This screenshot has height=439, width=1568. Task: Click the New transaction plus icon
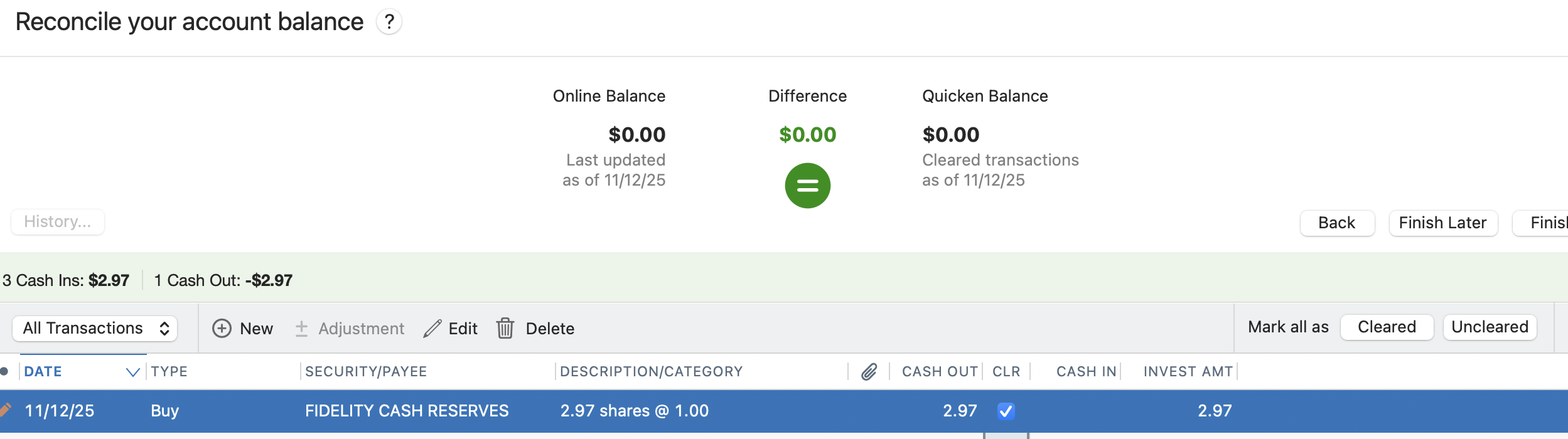click(x=222, y=329)
